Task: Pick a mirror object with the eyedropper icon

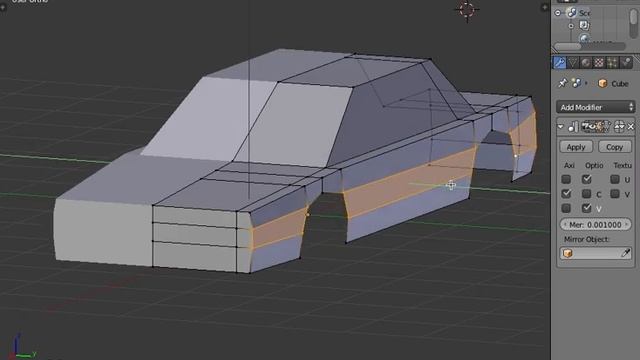Action: (x=625, y=253)
